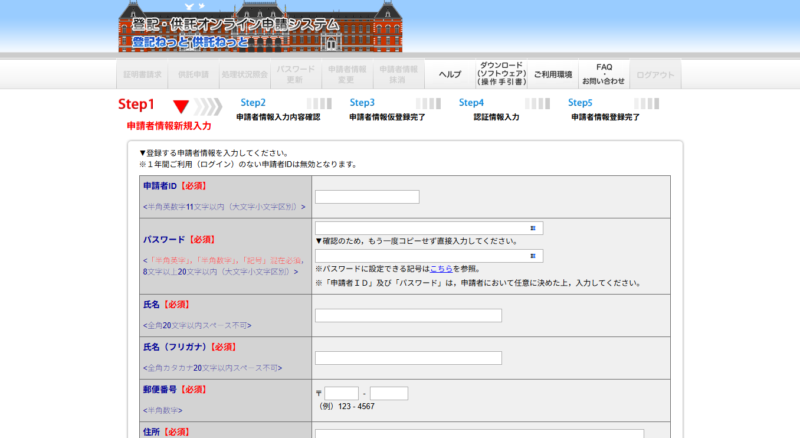Open FAQ・お問い合わせ in the navigation bar
The height and width of the screenshot is (438, 800).
click(603, 74)
